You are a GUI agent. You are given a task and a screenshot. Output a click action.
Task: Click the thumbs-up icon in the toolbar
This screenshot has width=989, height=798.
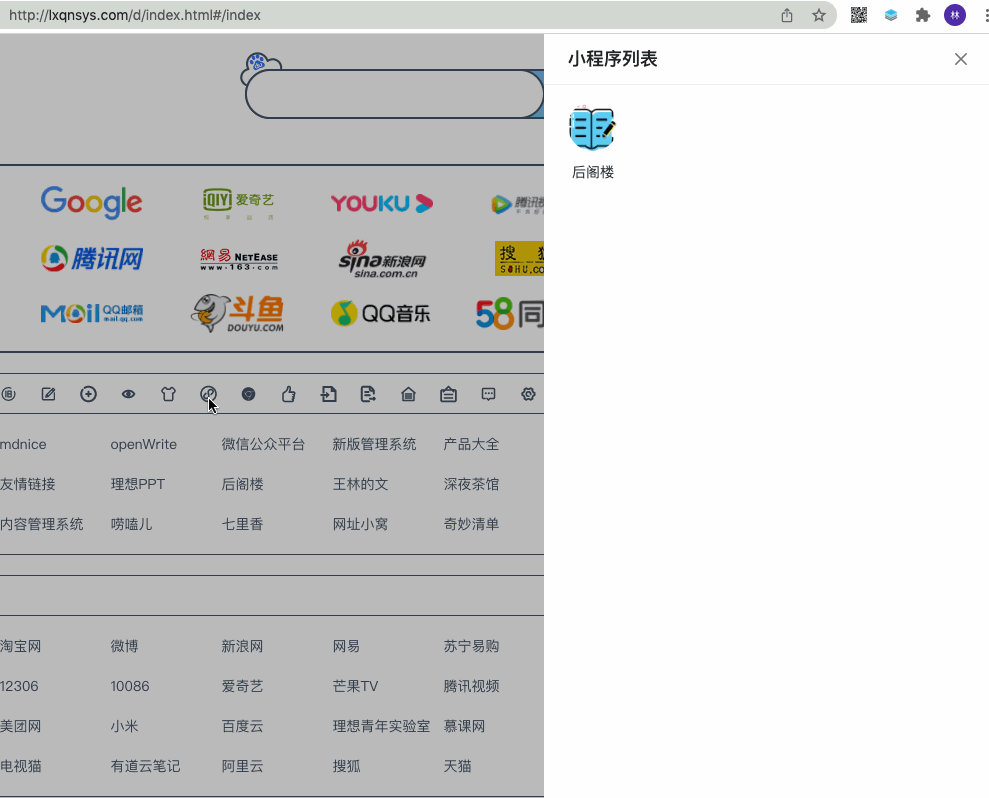pyautogui.click(x=288, y=394)
